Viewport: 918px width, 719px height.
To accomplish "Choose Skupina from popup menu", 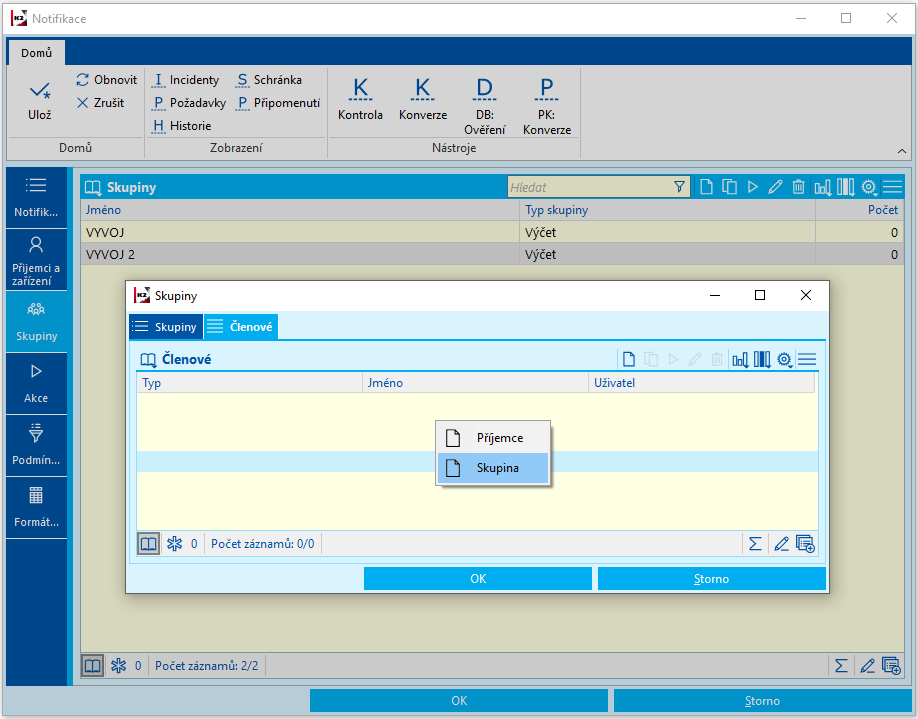I will (x=493, y=468).
